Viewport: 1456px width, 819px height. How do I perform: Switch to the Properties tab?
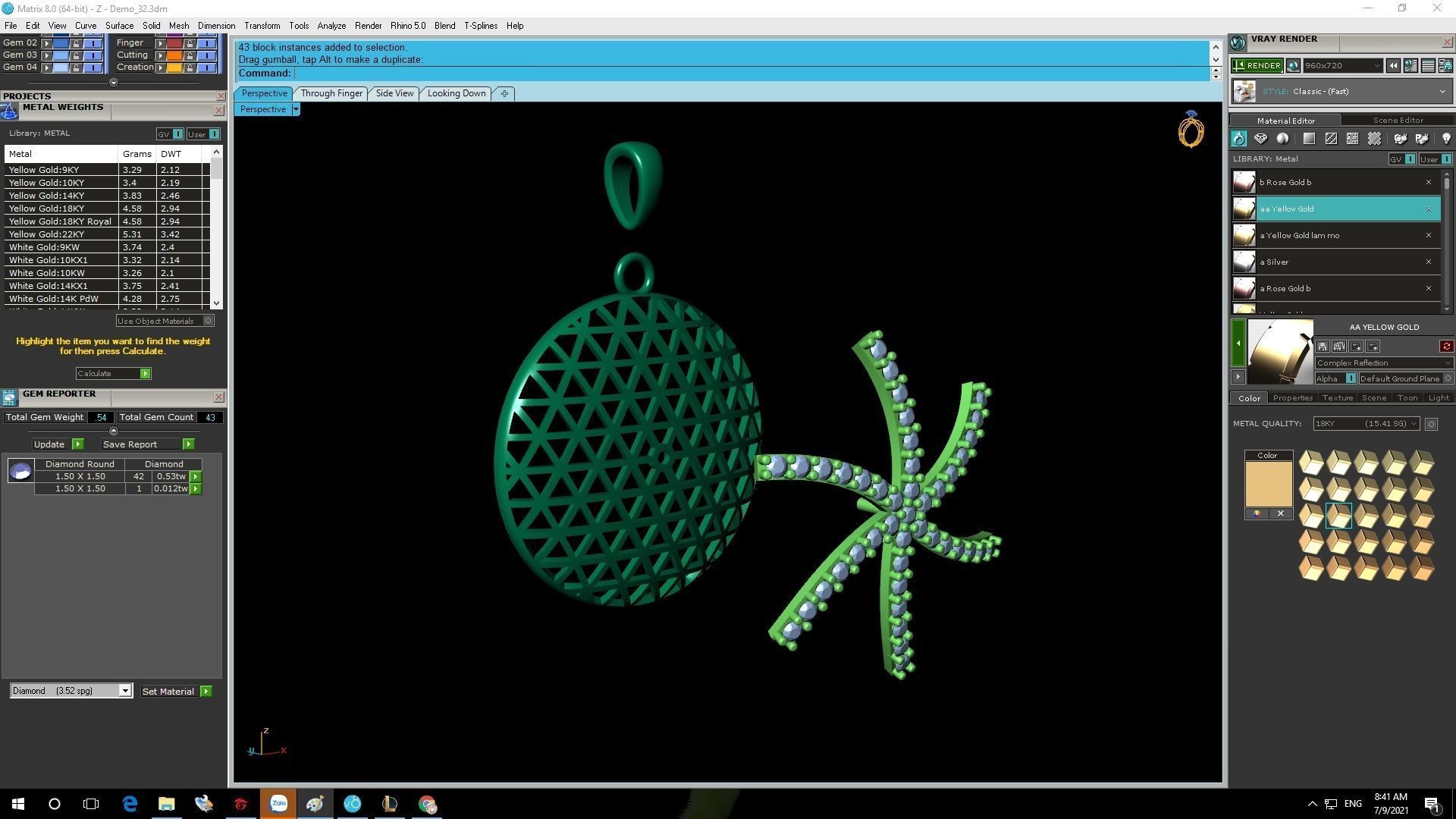(x=1292, y=398)
